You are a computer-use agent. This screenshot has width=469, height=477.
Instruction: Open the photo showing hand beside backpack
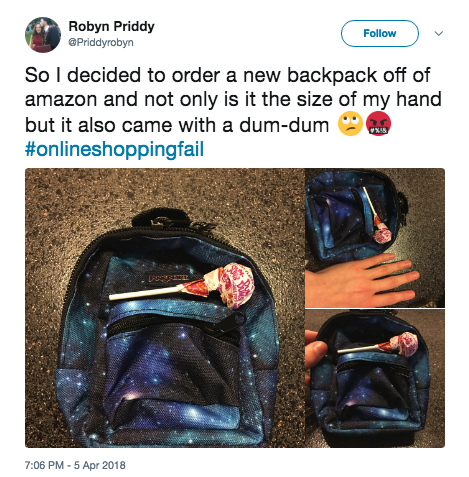[375, 238]
